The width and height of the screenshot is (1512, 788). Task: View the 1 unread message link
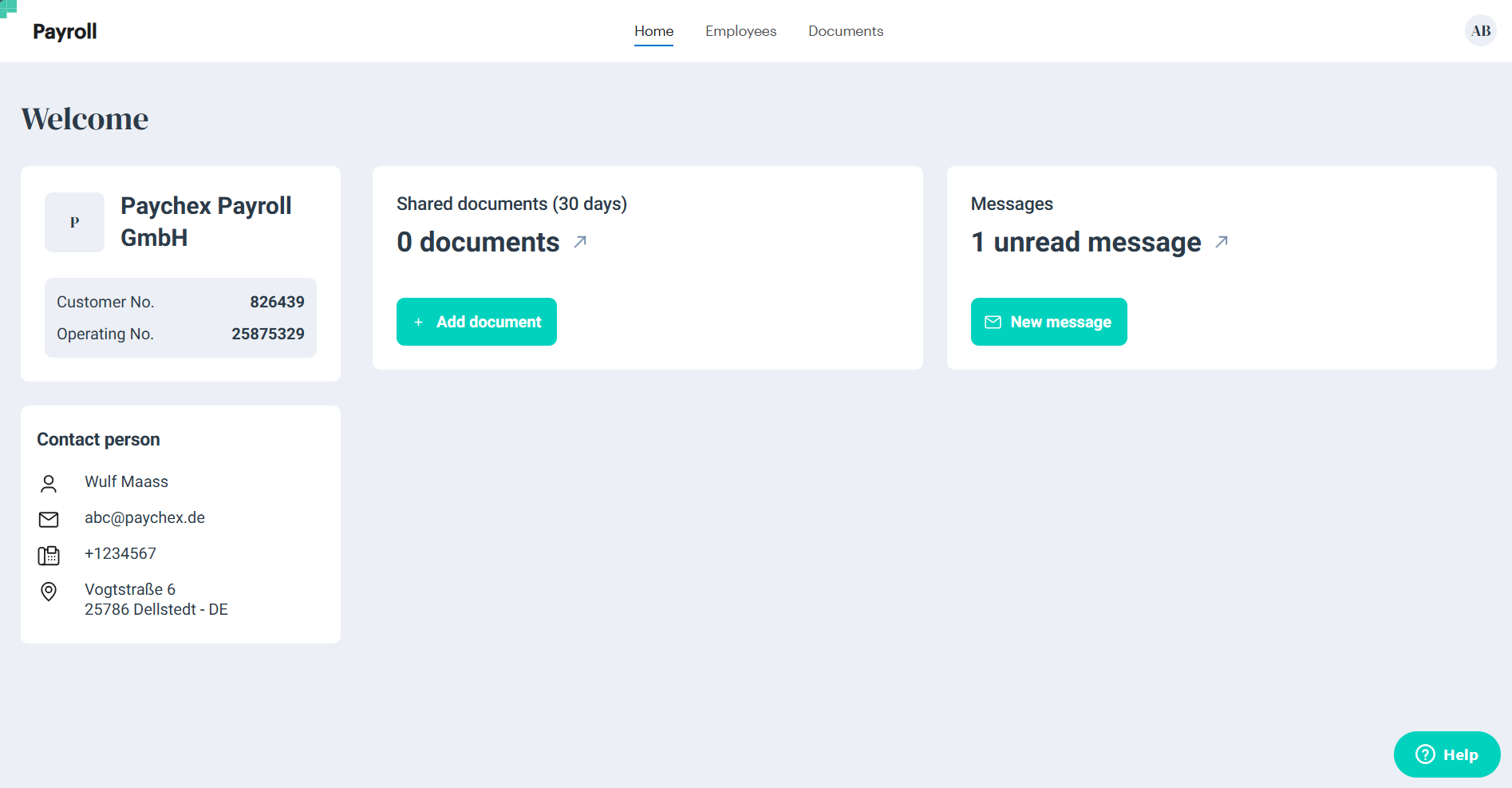(x=1086, y=242)
